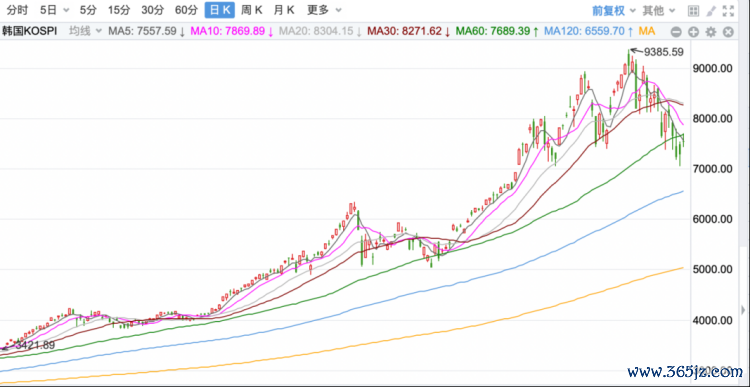Switch to 月K monthly candlesticks
The image size is (750, 387).
pos(284,10)
